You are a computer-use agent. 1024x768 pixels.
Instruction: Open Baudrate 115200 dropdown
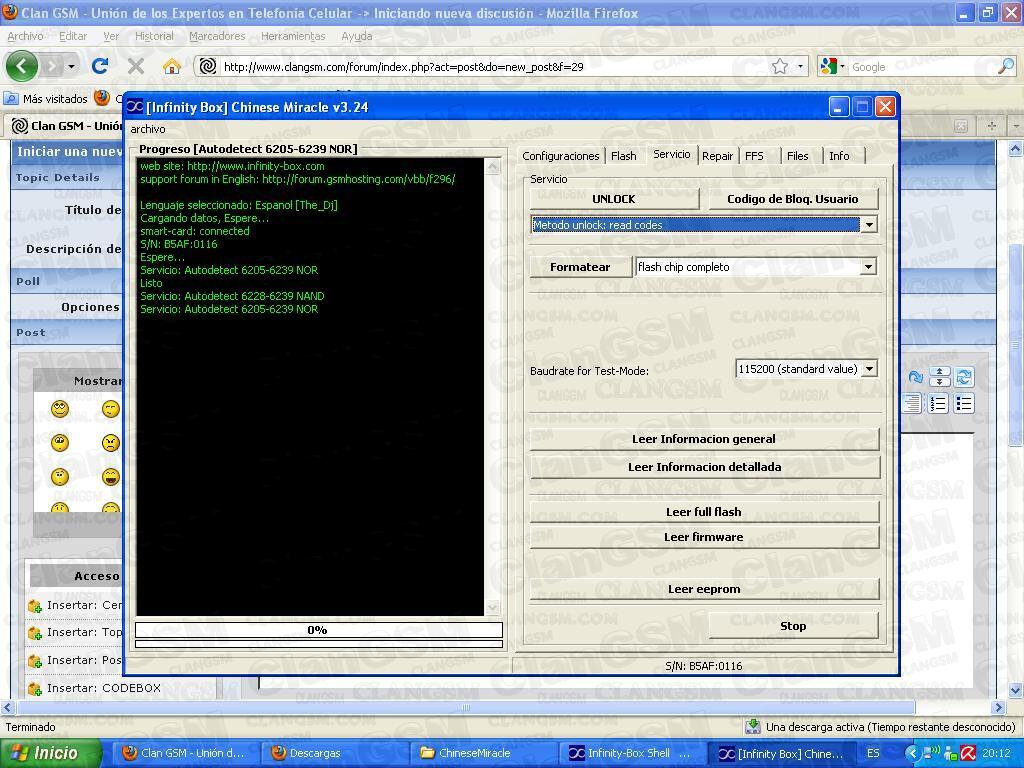click(869, 369)
